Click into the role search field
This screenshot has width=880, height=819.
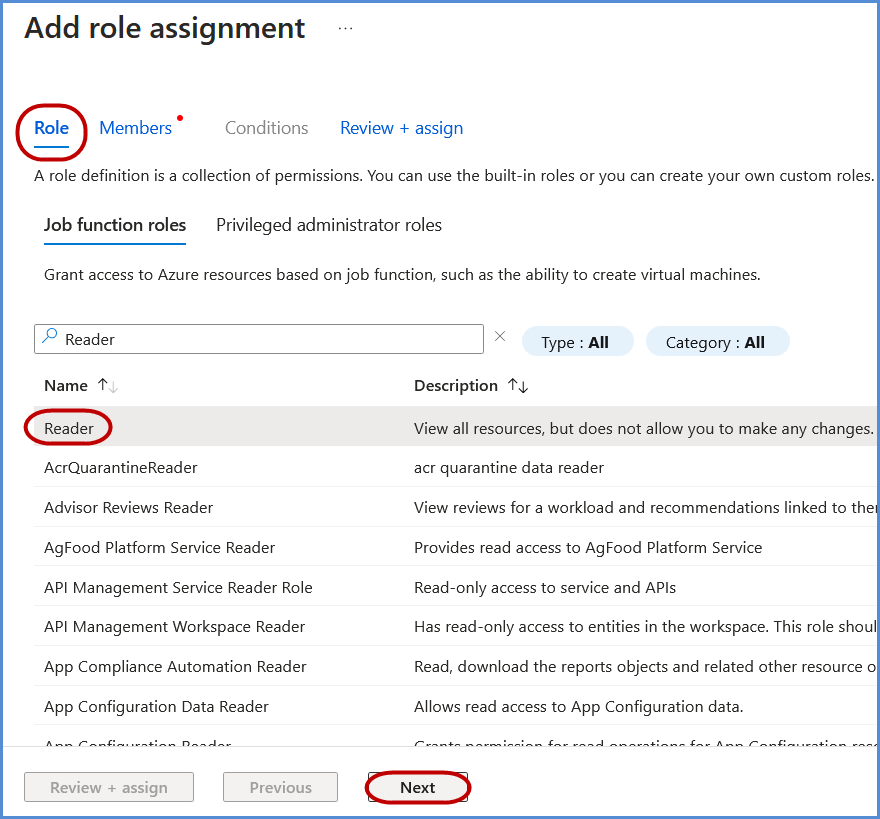(270, 339)
